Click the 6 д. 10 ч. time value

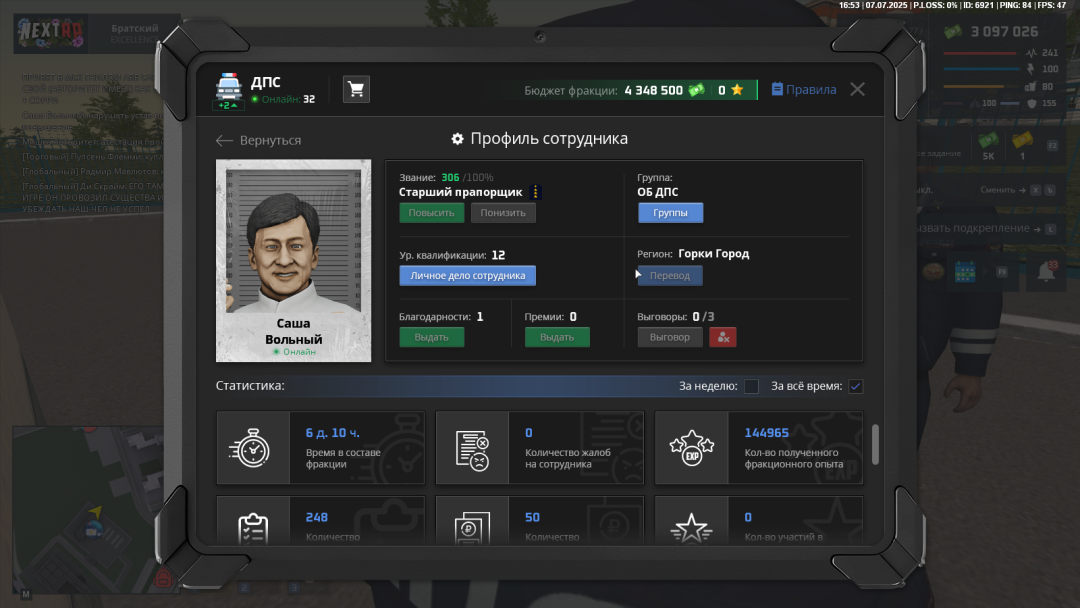click(333, 433)
